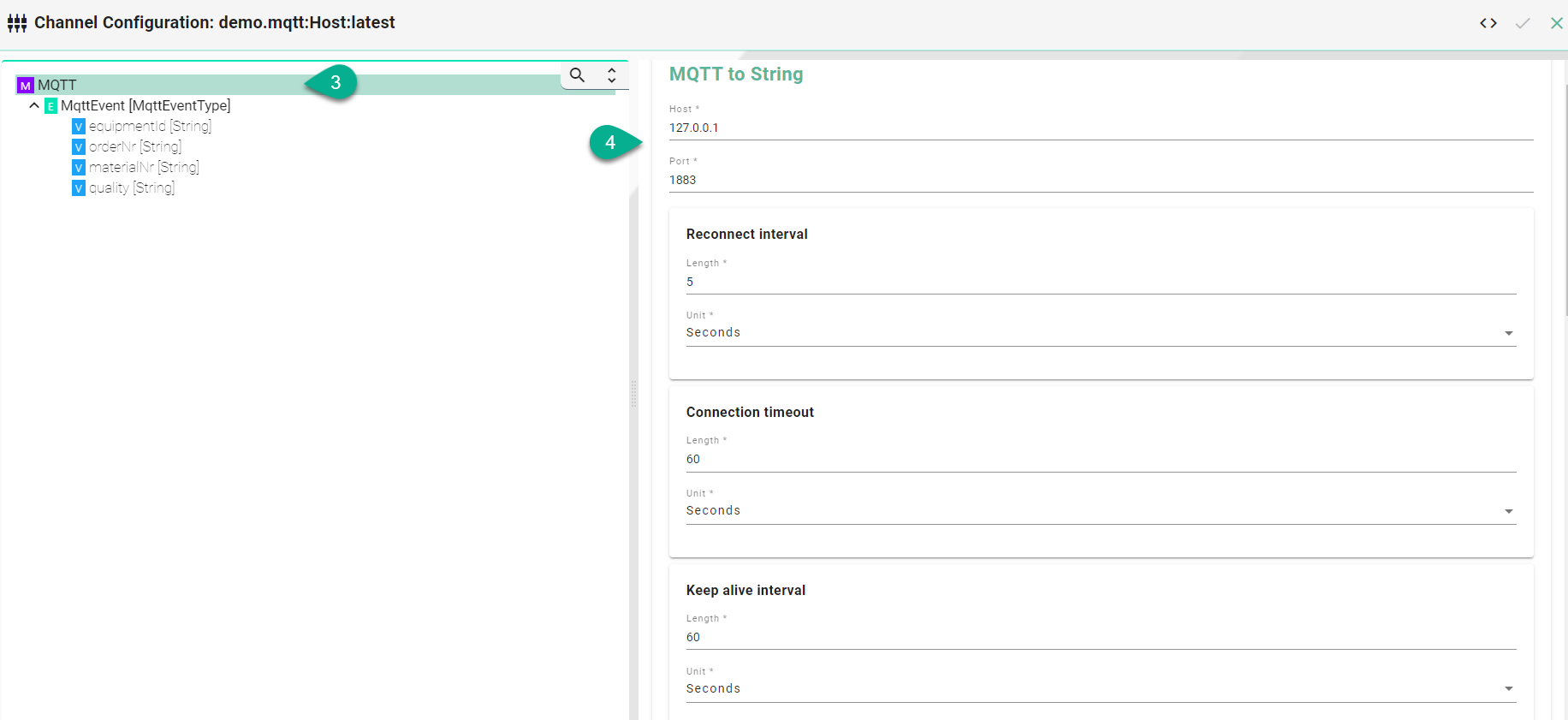Click the V icon beside equipmentId
This screenshot has height=720, width=1568.
pyautogui.click(x=79, y=127)
